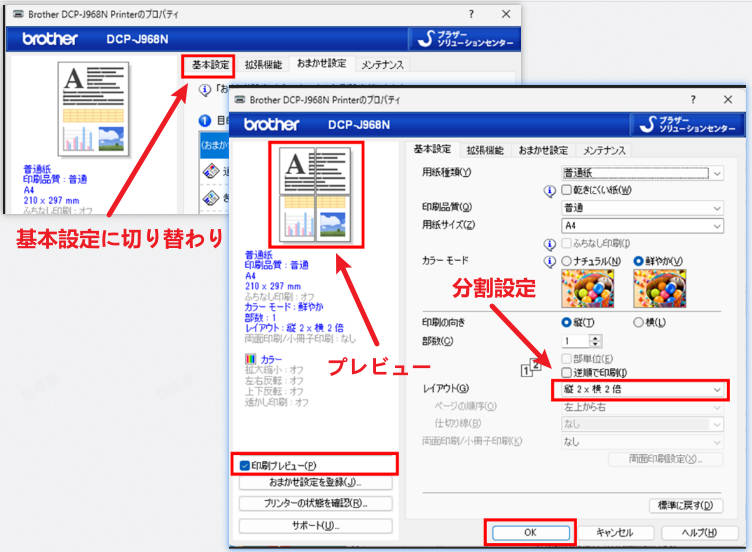This screenshot has height=552, width=752.
Task: Click help question mark in back window title bar
Action: click(471, 14)
